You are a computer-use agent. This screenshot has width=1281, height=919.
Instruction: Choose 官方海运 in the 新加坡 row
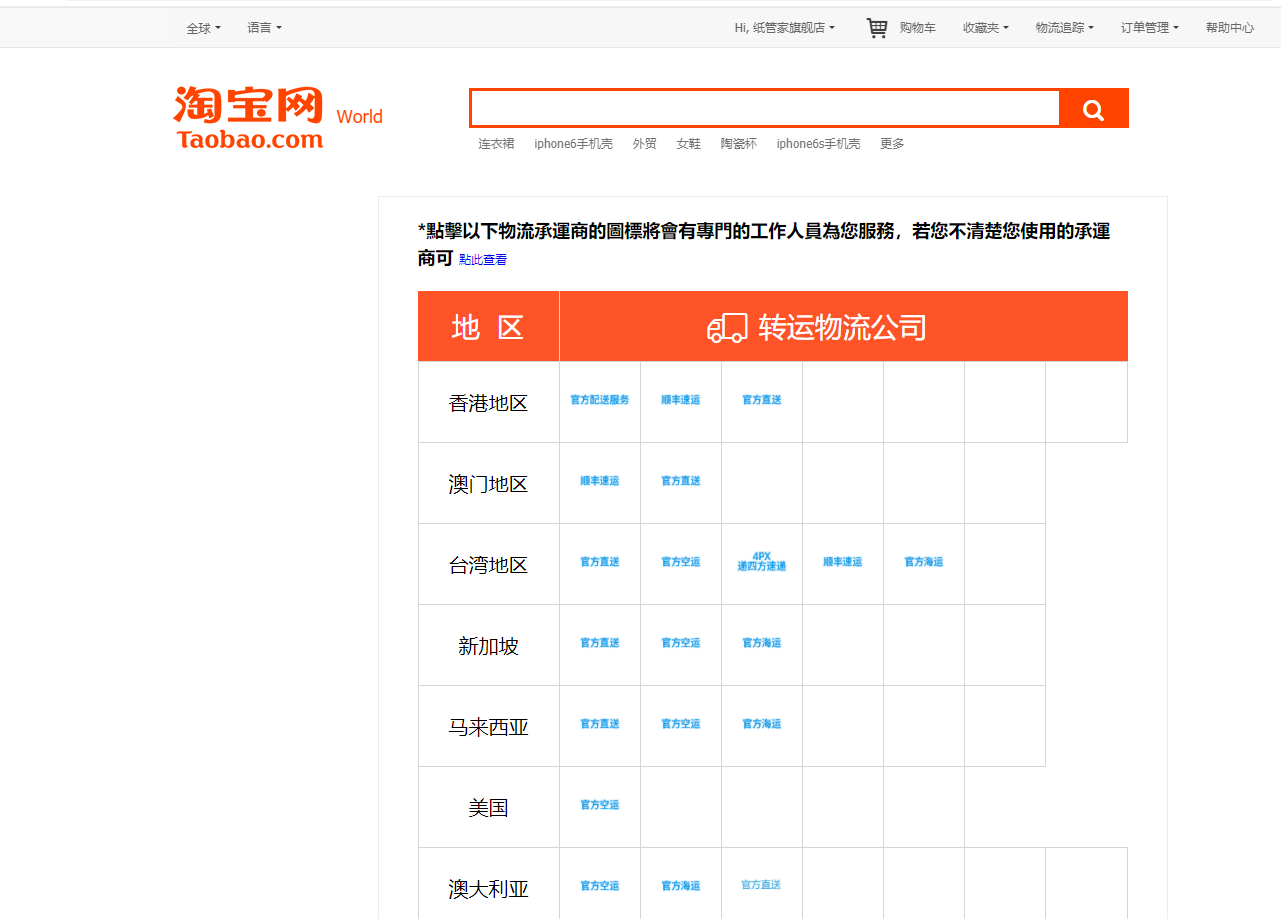click(x=762, y=643)
